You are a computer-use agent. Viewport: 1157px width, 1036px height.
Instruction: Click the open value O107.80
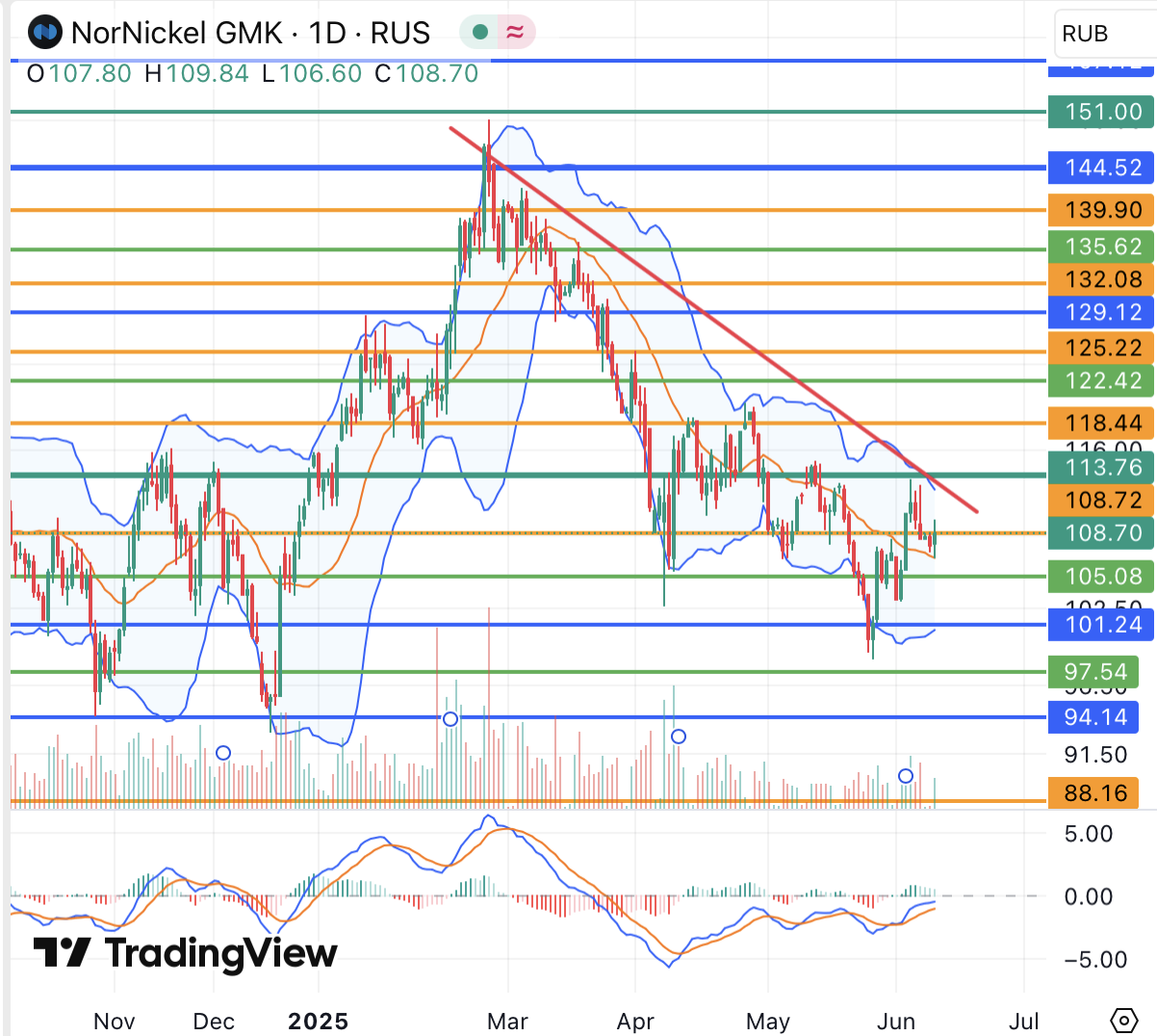pyautogui.click(x=79, y=73)
